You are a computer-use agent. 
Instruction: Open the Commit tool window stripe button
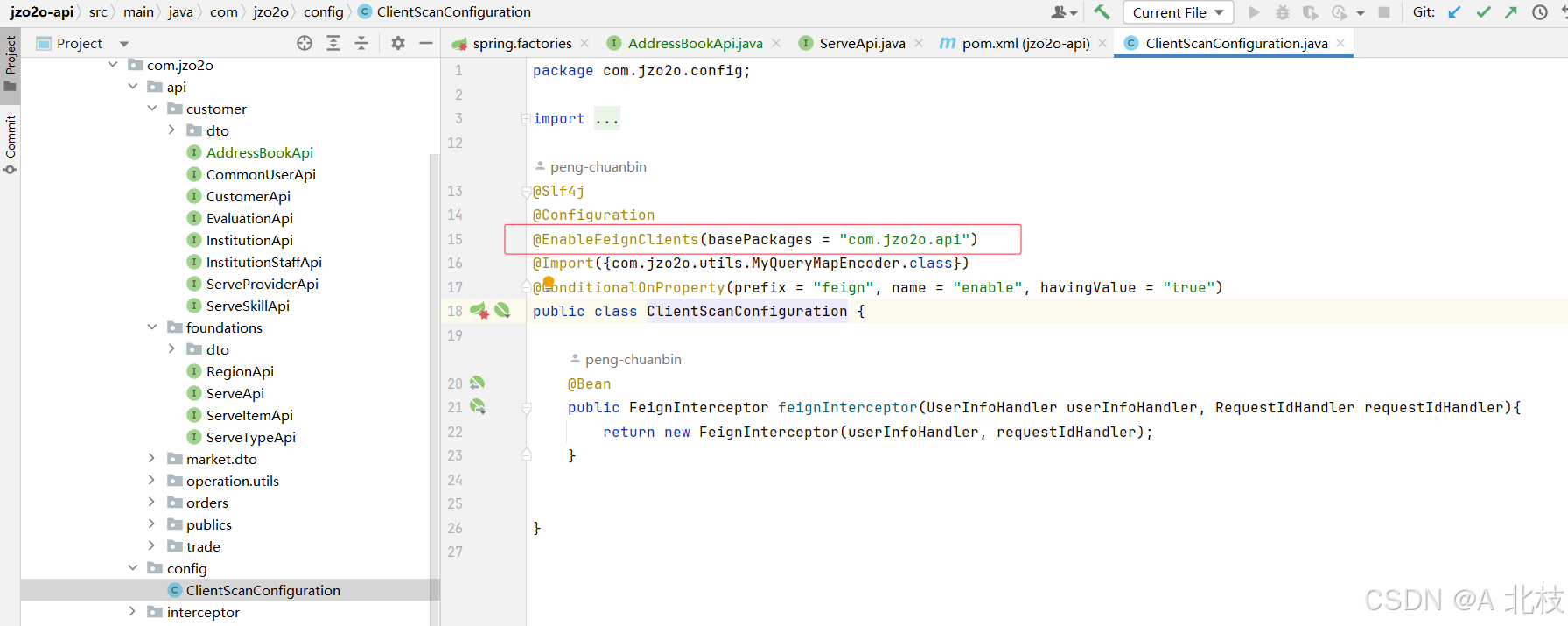click(10, 144)
